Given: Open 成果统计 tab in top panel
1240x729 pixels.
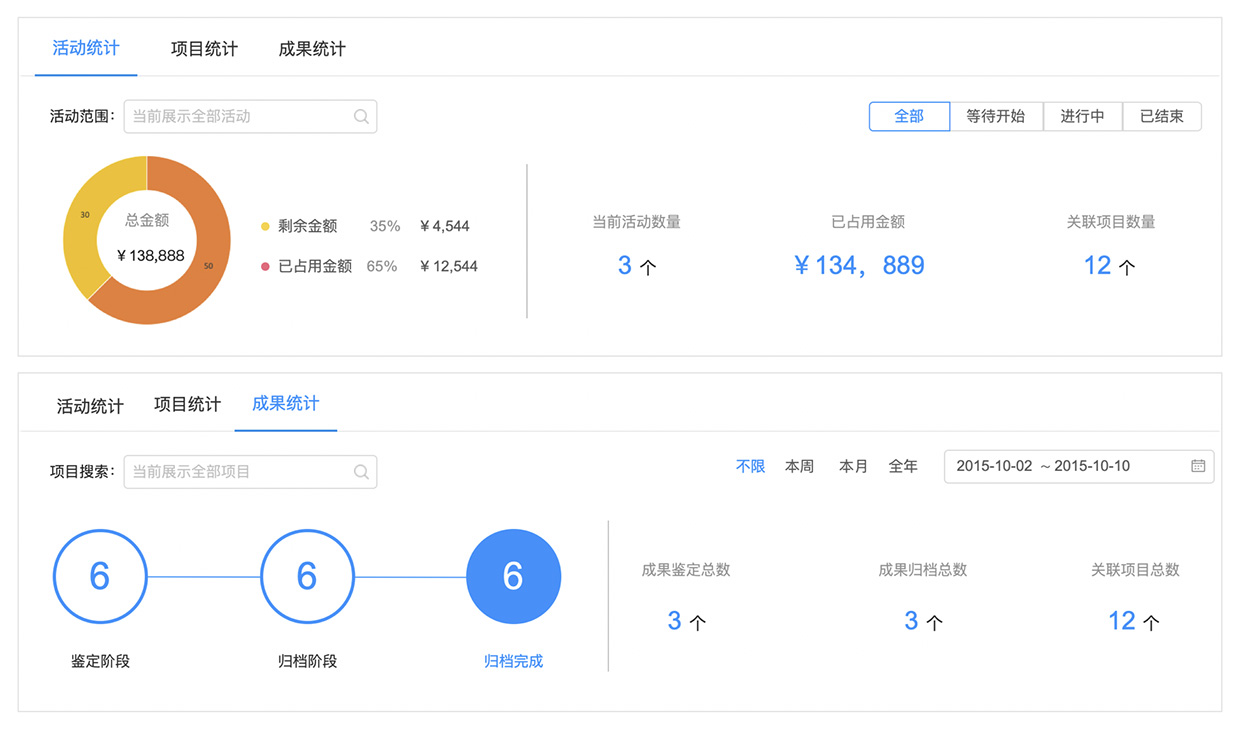Looking at the screenshot, I should [x=312, y=49].
